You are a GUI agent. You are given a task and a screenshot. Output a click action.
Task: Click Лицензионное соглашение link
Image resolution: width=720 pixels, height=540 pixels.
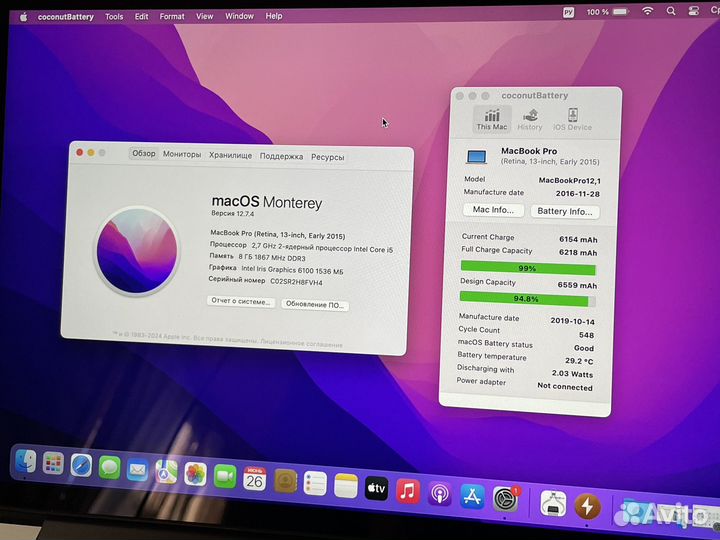click(x=301, y=343)
